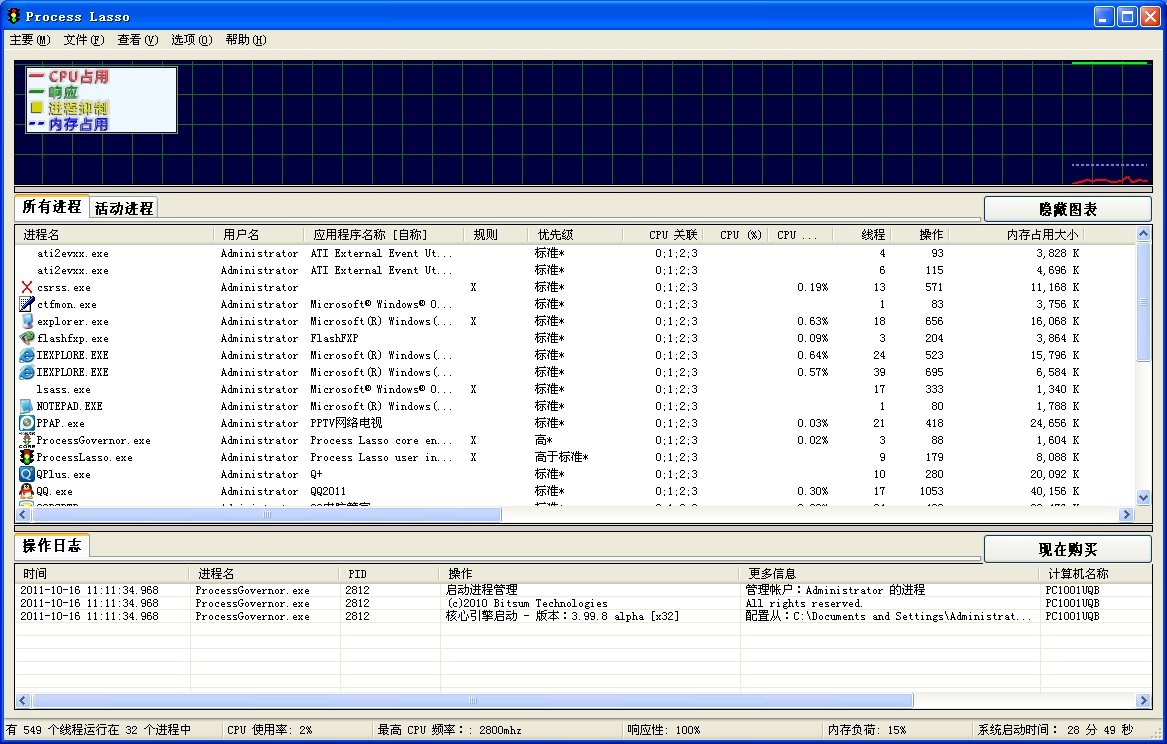Switch to the 活动进程 tab

[124, 208]
